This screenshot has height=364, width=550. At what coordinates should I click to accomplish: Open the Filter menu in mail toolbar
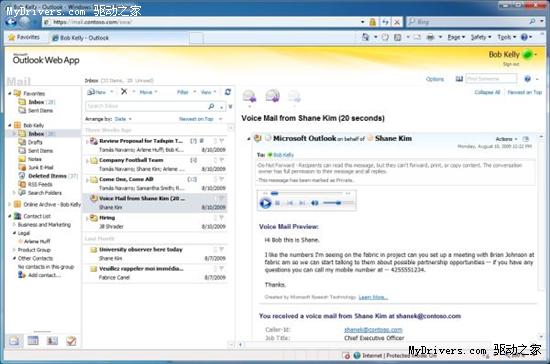pos(186,92)
